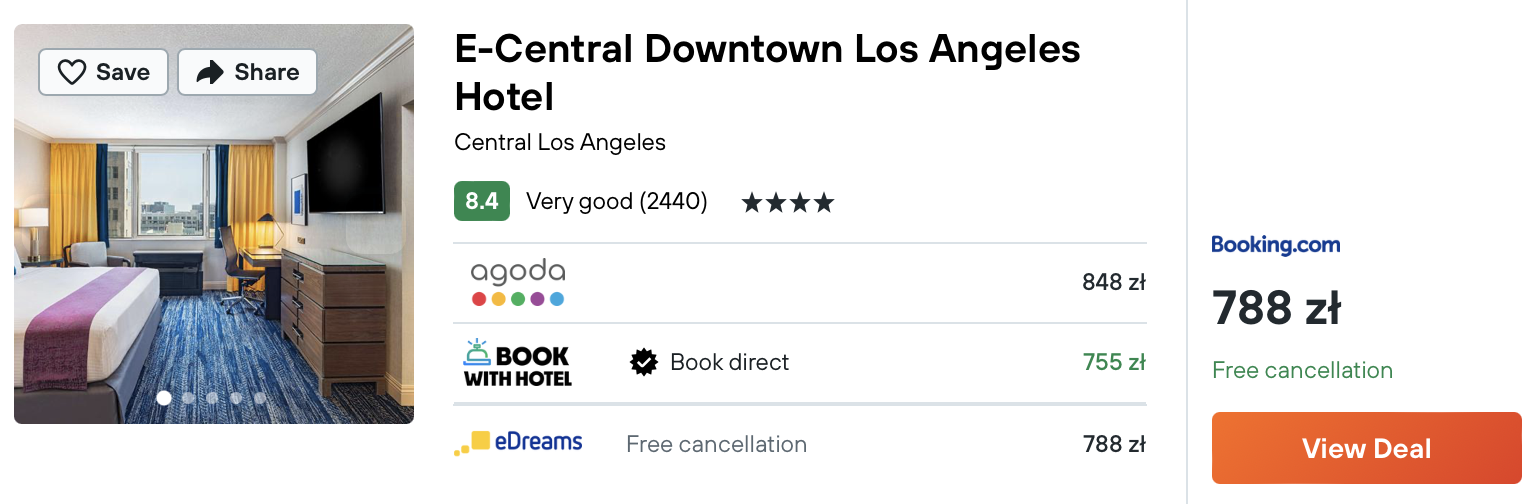
Task: Click the Book direct verified badge icon
Action: (x=644, y=362)
